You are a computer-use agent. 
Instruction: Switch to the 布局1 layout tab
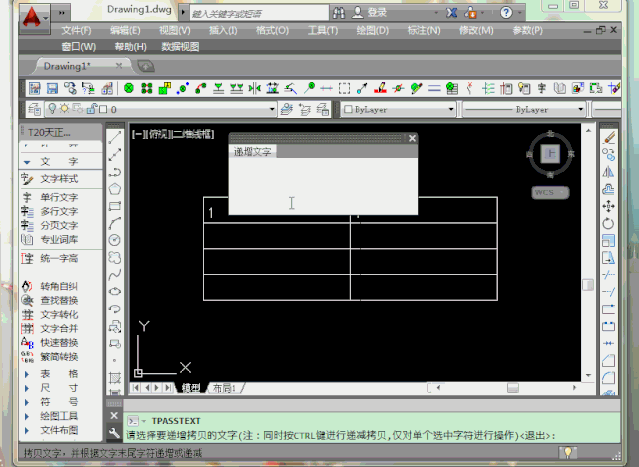click(x=225, y=388)
